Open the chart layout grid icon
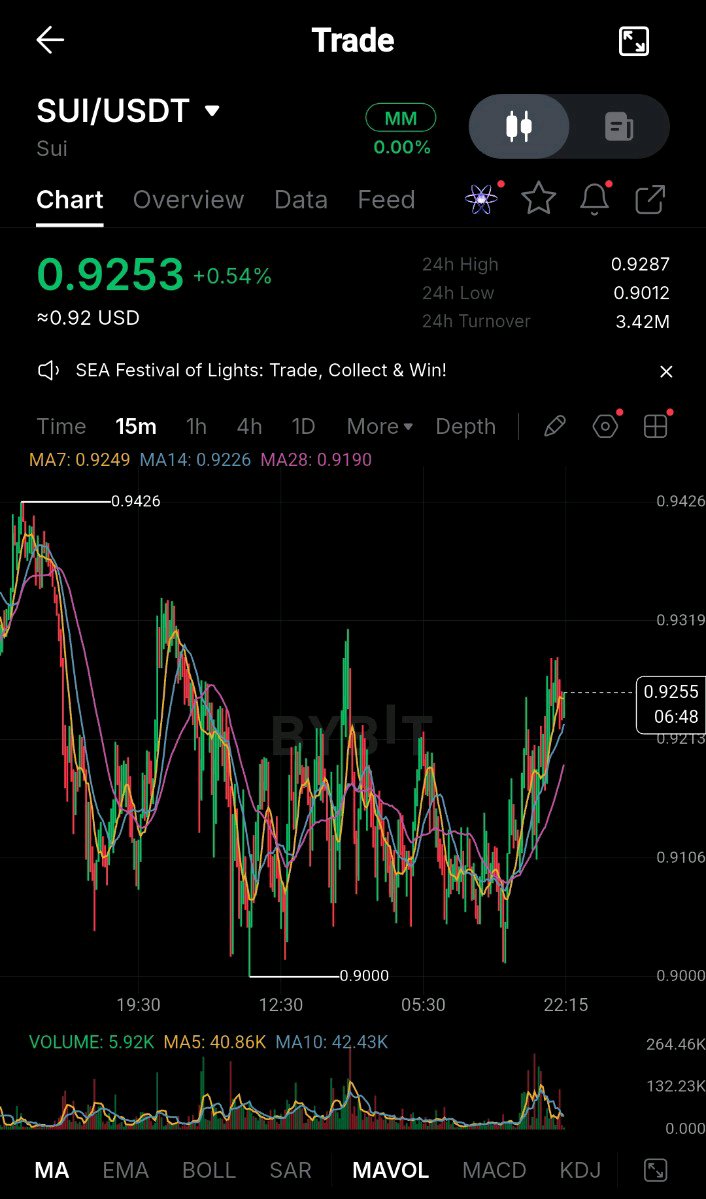The image size is (706, 1199). tap(656, 427)
